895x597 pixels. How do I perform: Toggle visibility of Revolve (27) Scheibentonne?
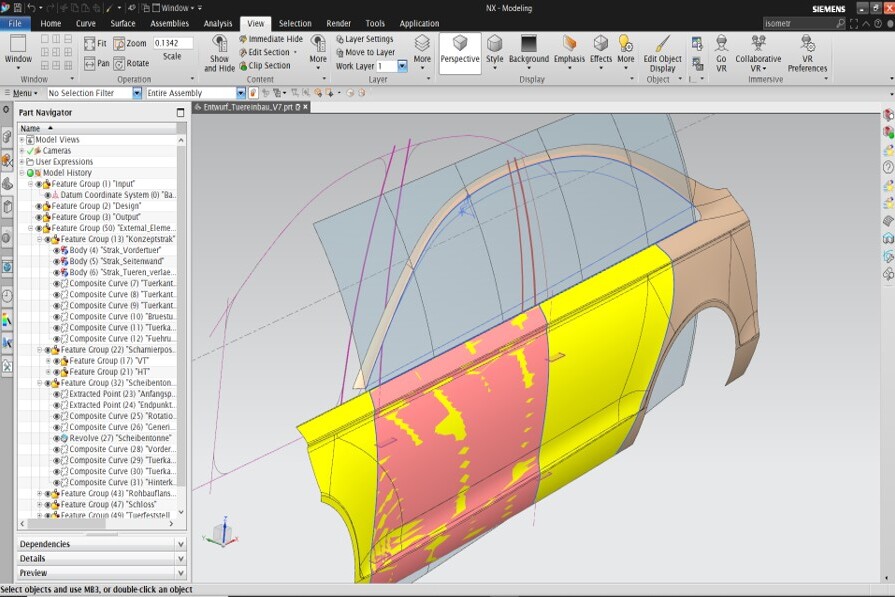click(56, 438)
